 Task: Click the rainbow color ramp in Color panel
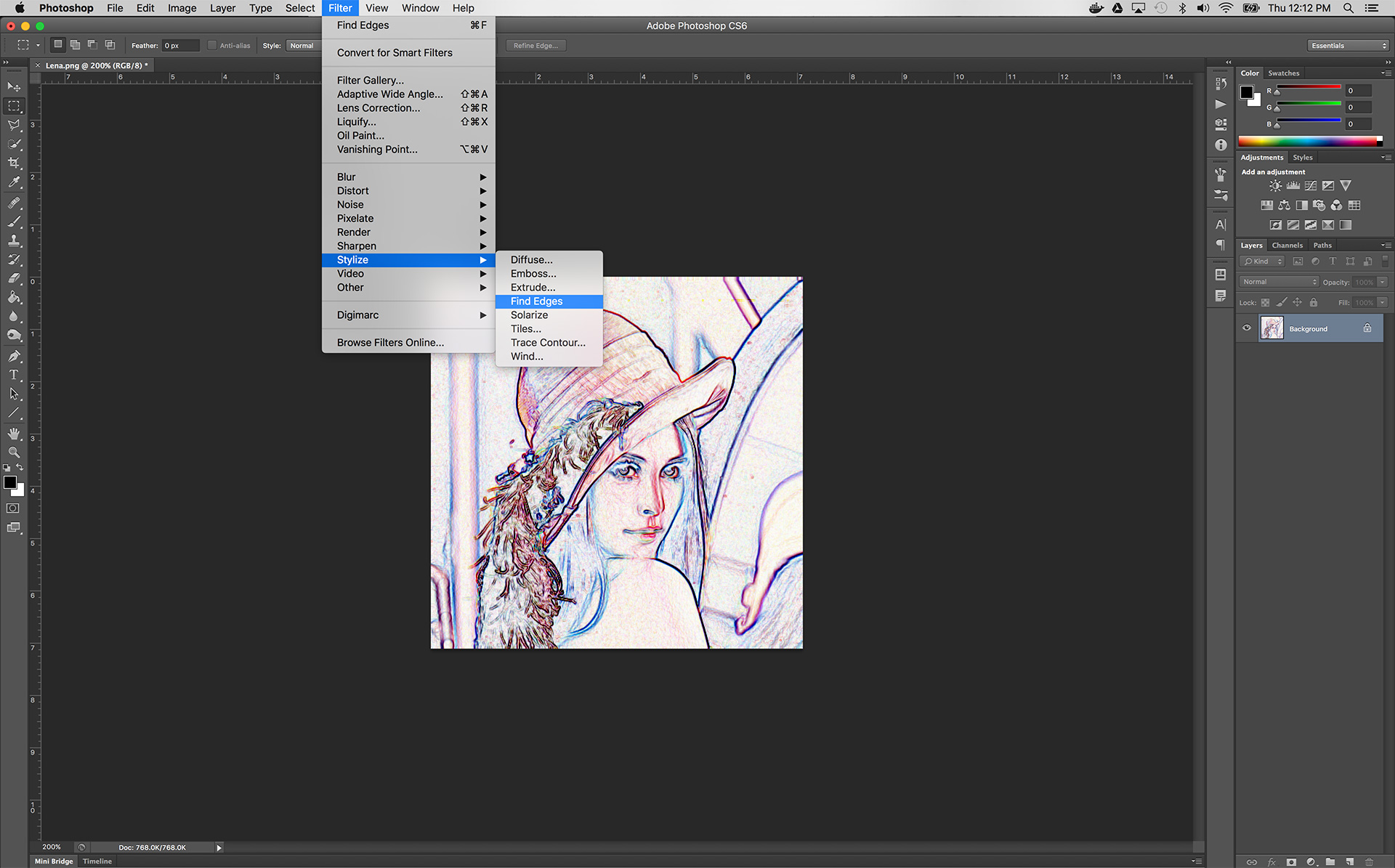coord(1308,141)
